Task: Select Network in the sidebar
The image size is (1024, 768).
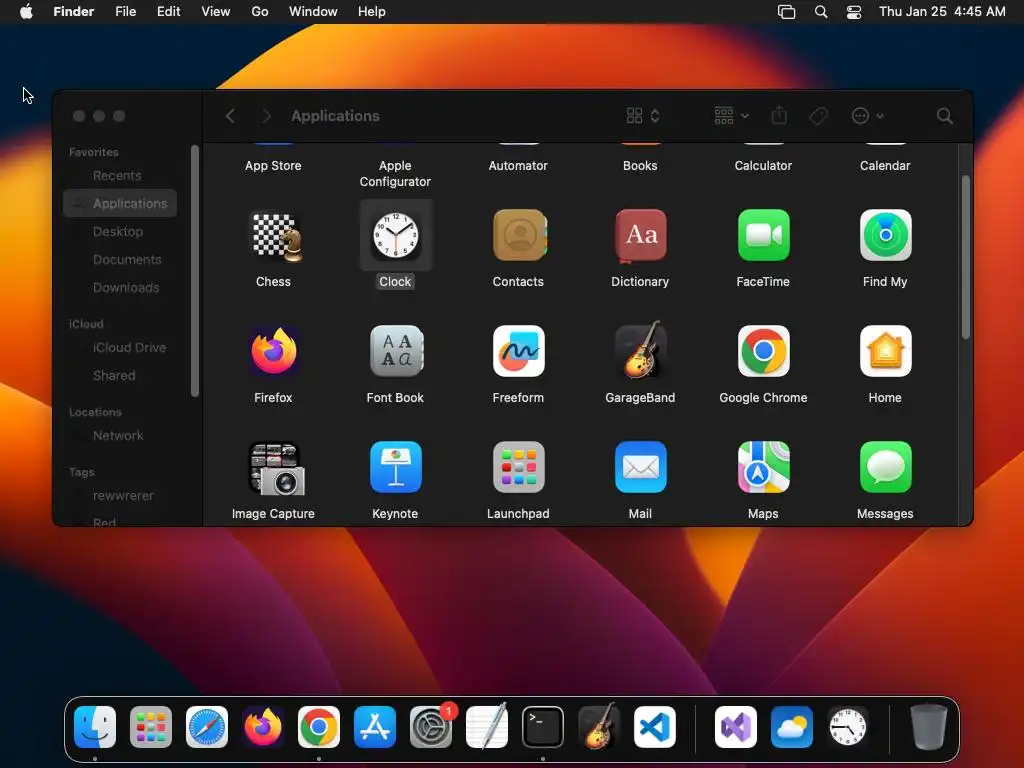Action: coord(120,436)
